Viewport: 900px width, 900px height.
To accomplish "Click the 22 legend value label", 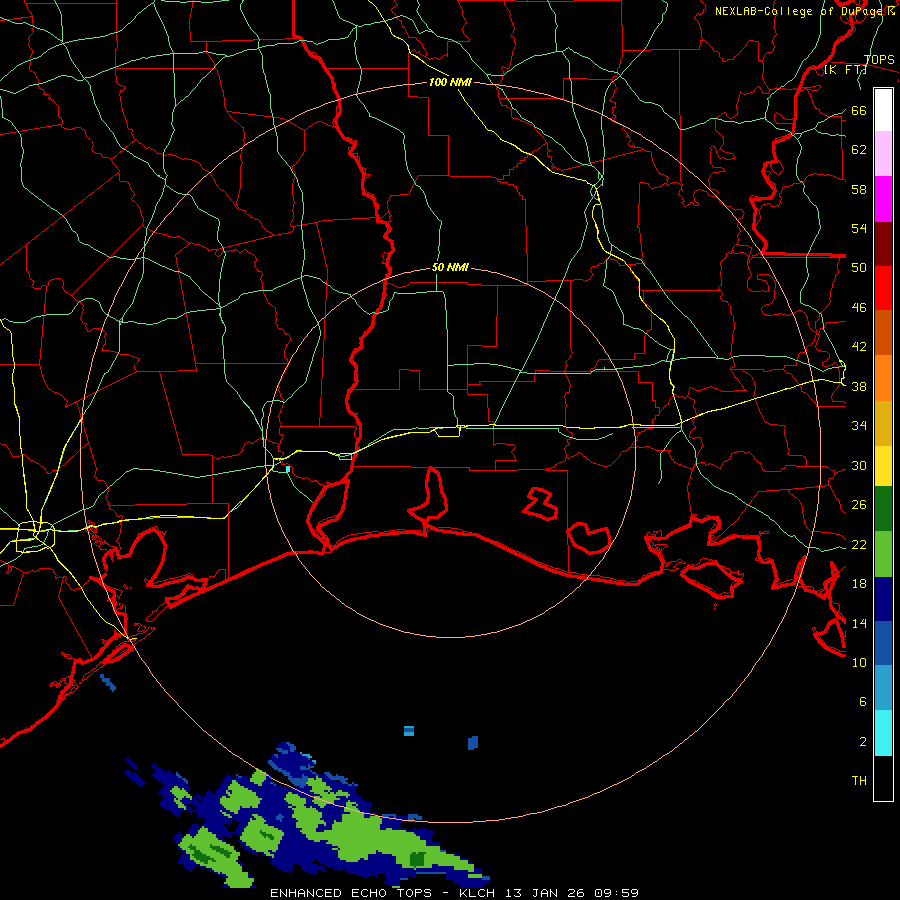I will pos(859,545).
